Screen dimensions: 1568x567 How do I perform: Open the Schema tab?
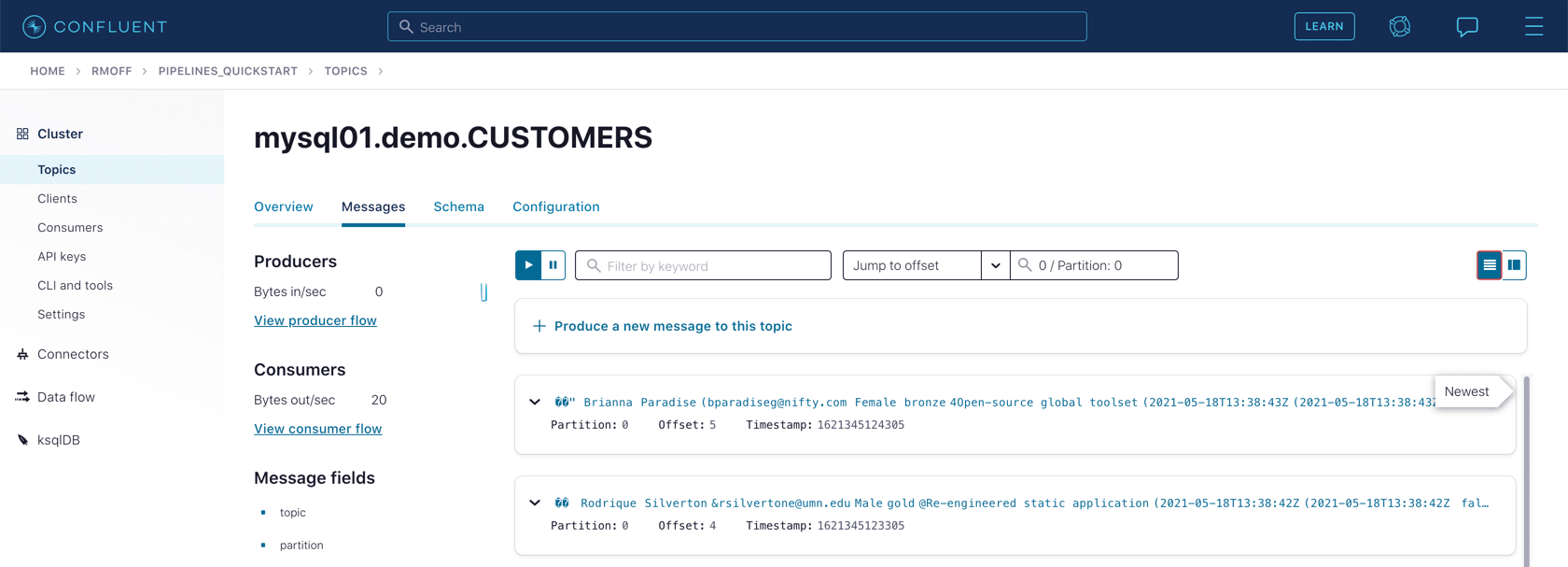coord(459,206)
